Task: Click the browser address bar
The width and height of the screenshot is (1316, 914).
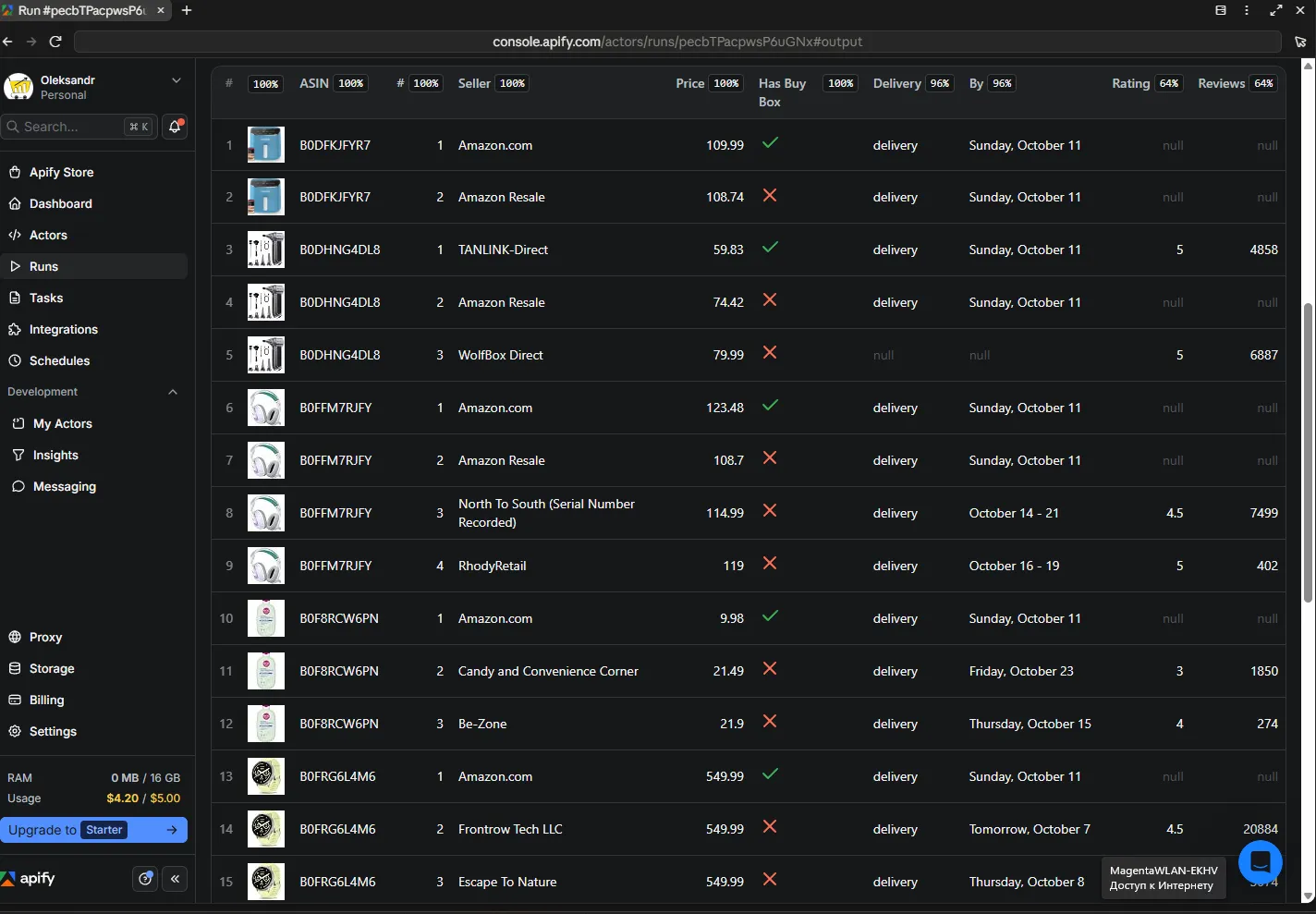Action: point(677,42)
